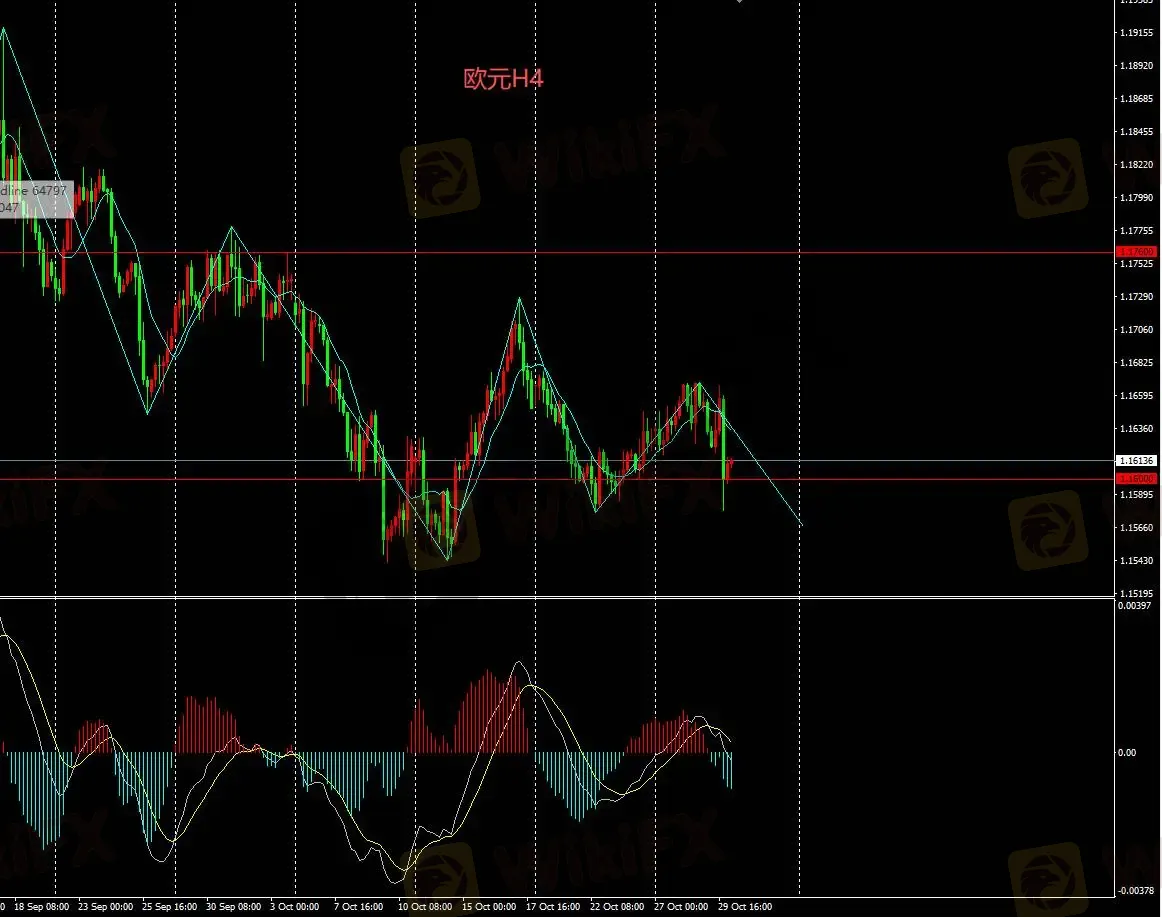The width and height of the screenshot is (1162, 917).
Task: Click the 1.17290 price axis label
Action: click(x=1136, y=297)
